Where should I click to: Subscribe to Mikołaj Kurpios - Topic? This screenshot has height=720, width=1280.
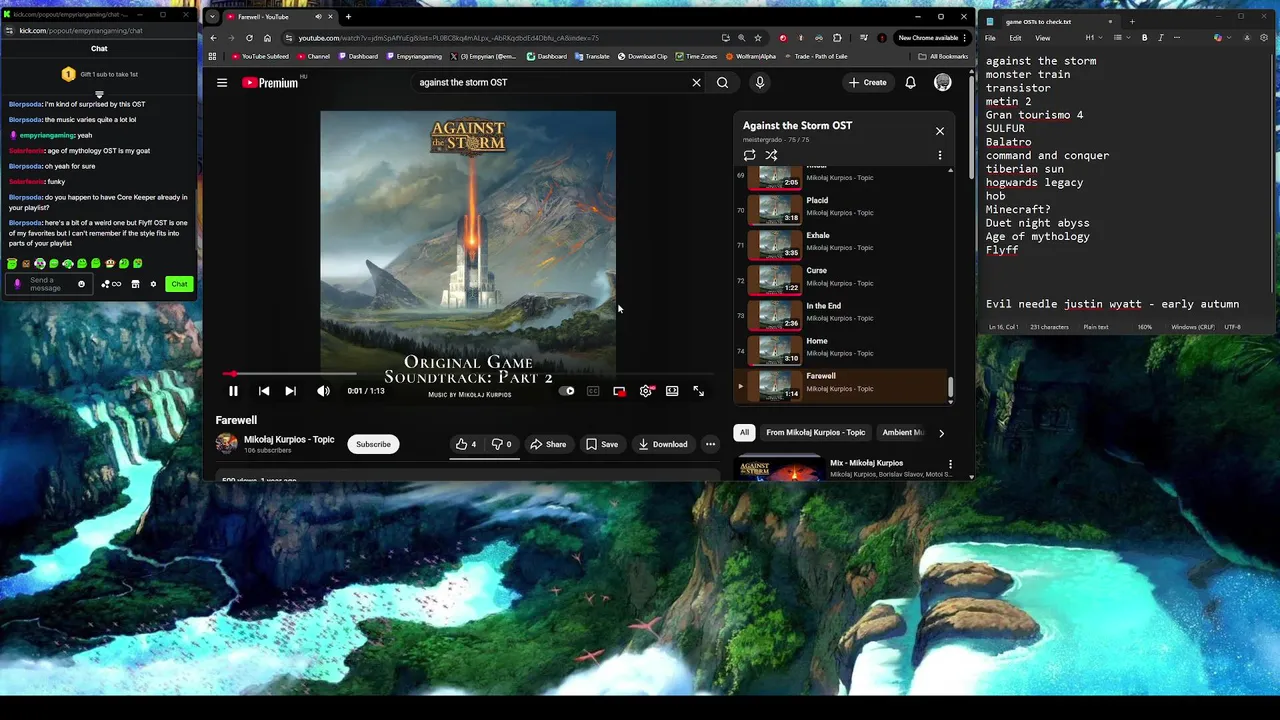tap(373, 444)
